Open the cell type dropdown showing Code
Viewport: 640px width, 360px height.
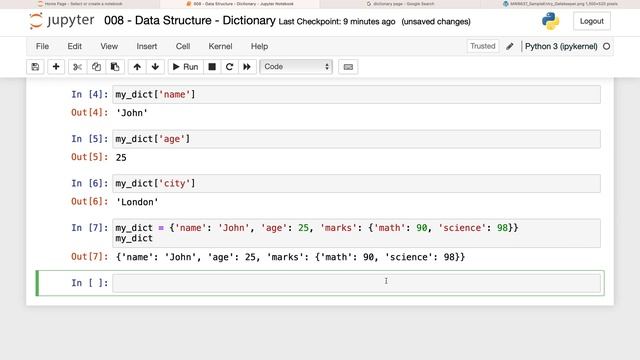click(296, 67)
